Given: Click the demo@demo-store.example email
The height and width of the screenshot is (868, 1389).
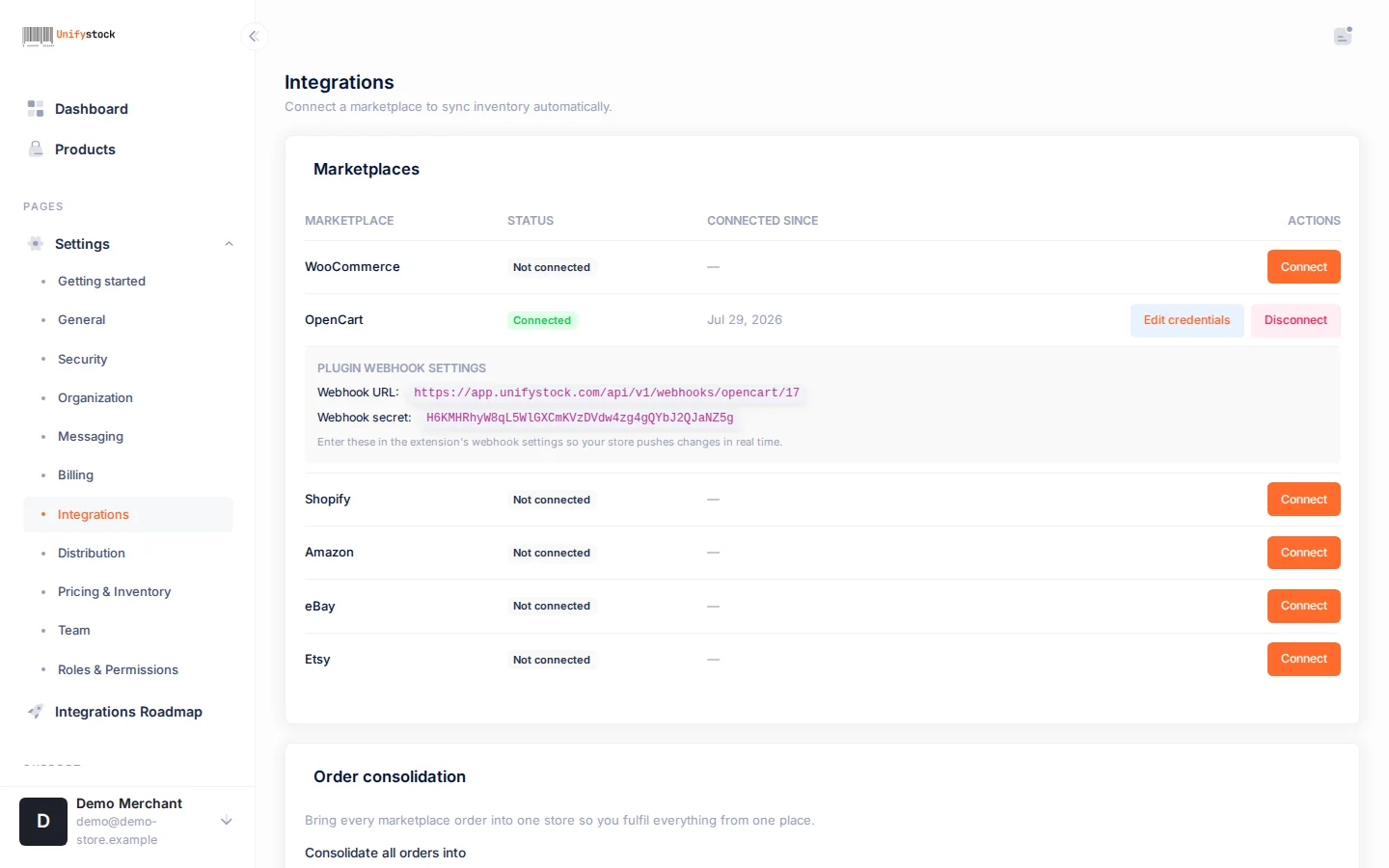Looking at the screenshot, I should click(x=117, y=831).
